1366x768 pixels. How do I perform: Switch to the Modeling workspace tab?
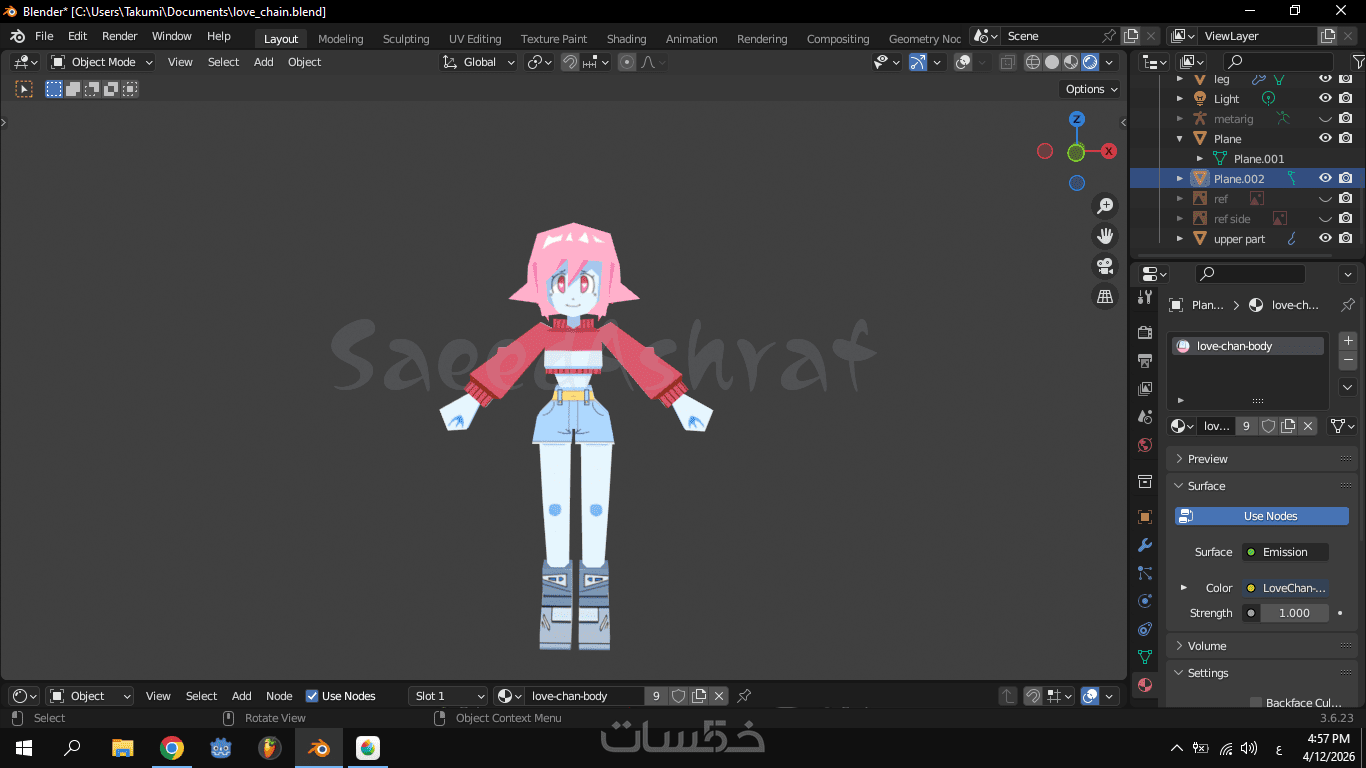click(341, 39)
